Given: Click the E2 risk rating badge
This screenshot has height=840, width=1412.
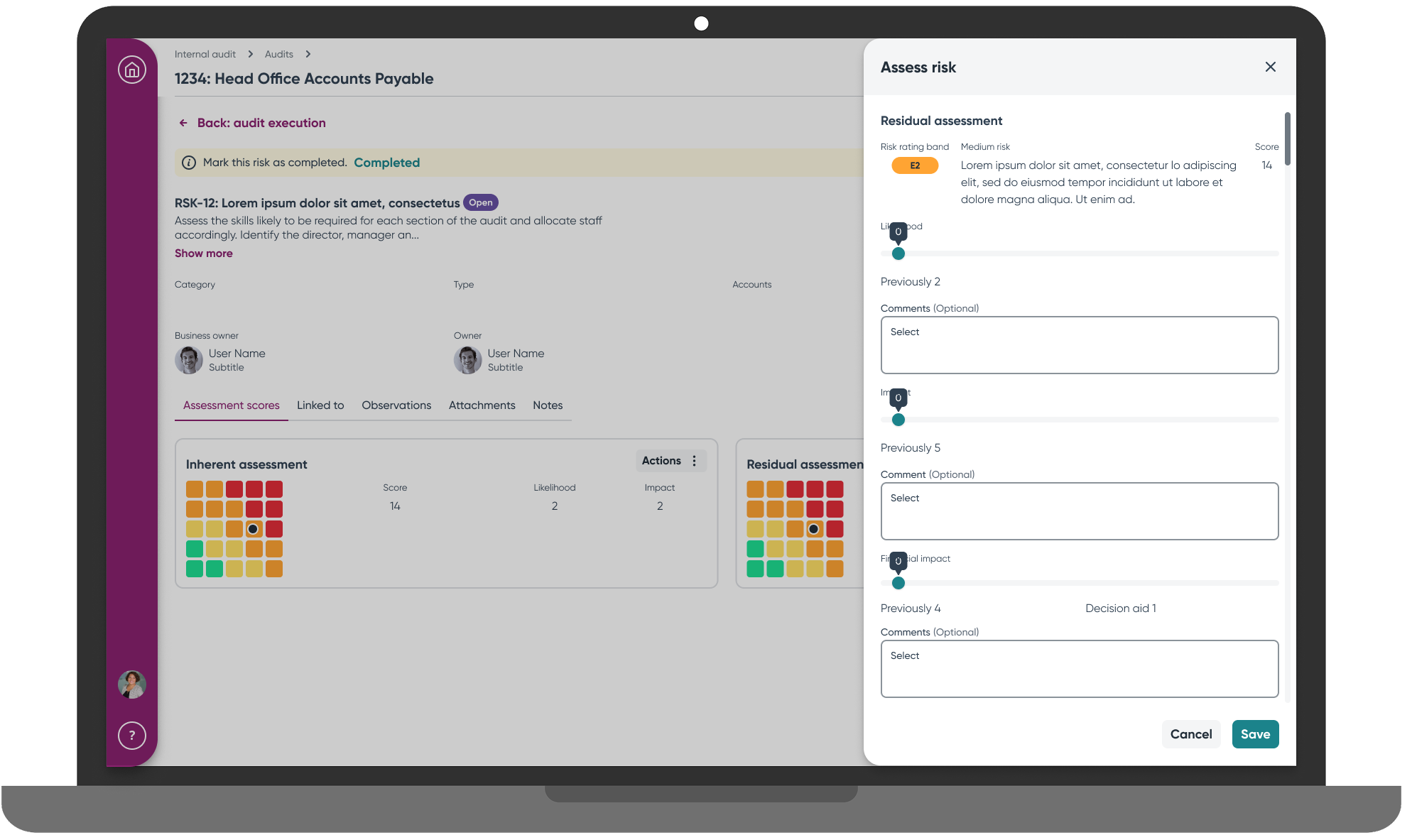Looking at the screenshot, I should pos(915,165).
